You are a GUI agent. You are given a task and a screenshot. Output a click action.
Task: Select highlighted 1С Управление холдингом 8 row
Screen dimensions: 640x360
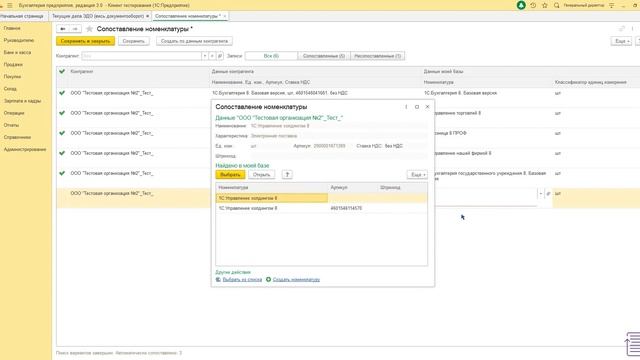322,198
